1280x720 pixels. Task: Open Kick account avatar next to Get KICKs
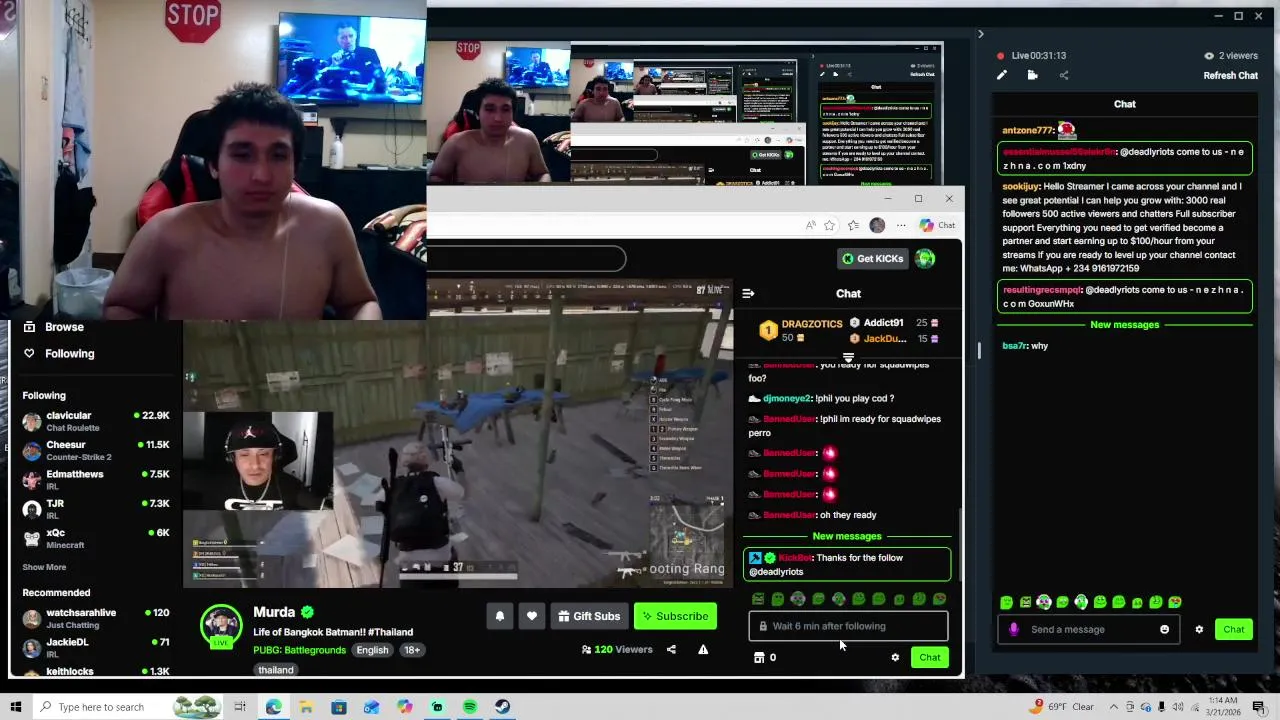[926, 258]
